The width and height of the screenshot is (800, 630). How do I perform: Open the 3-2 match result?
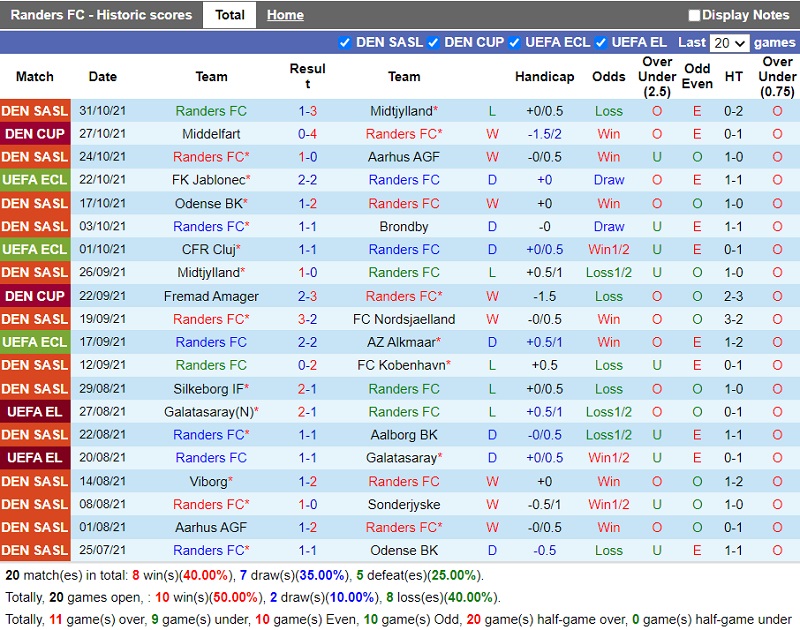click(307, 319)
